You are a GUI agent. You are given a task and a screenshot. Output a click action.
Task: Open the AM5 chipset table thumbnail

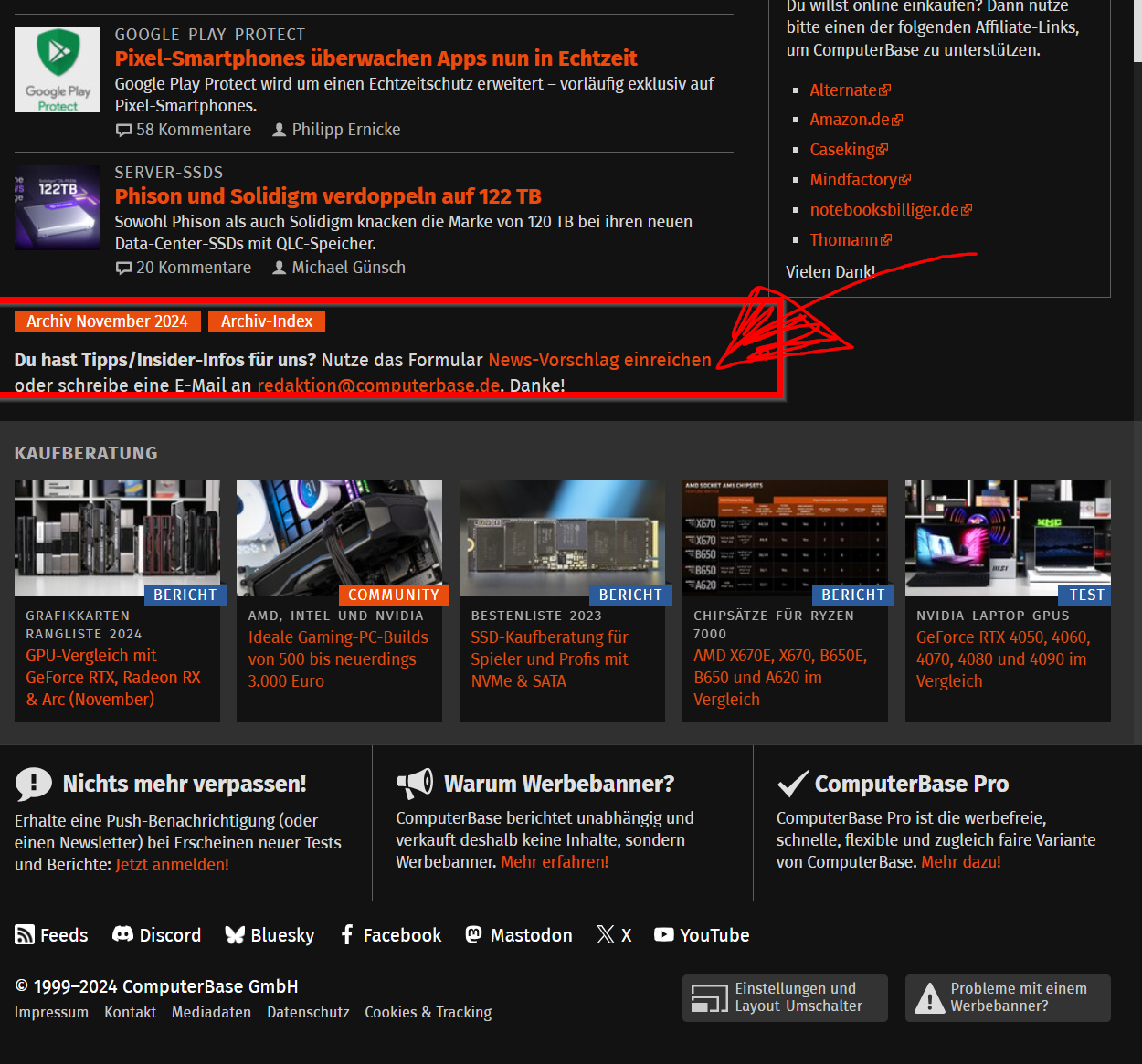coord(785,538)
